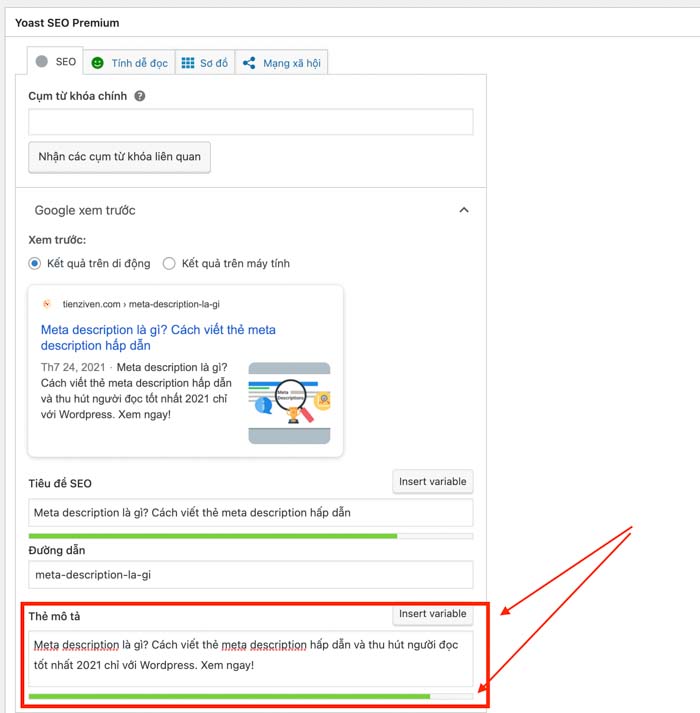Click the blue grid schema icon

click(188, 63)
